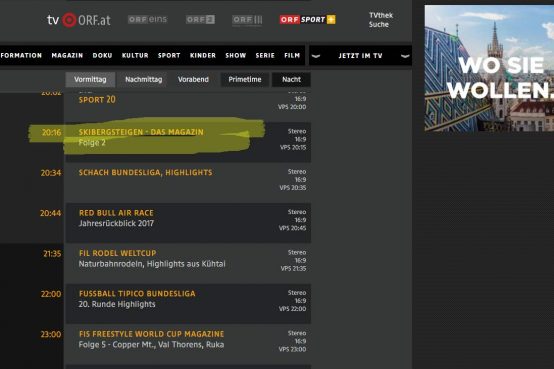
Task: Open the tv ORF.at home logo
Action: pos(78,20)
